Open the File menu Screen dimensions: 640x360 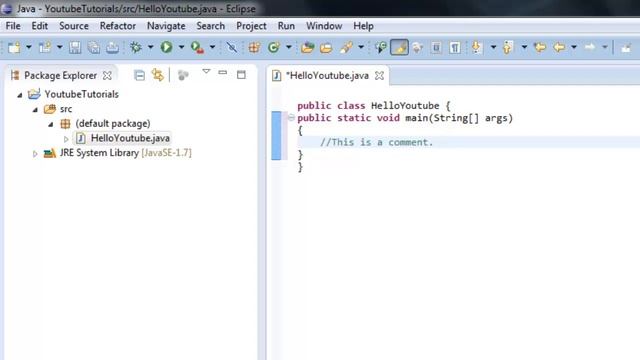13,26
